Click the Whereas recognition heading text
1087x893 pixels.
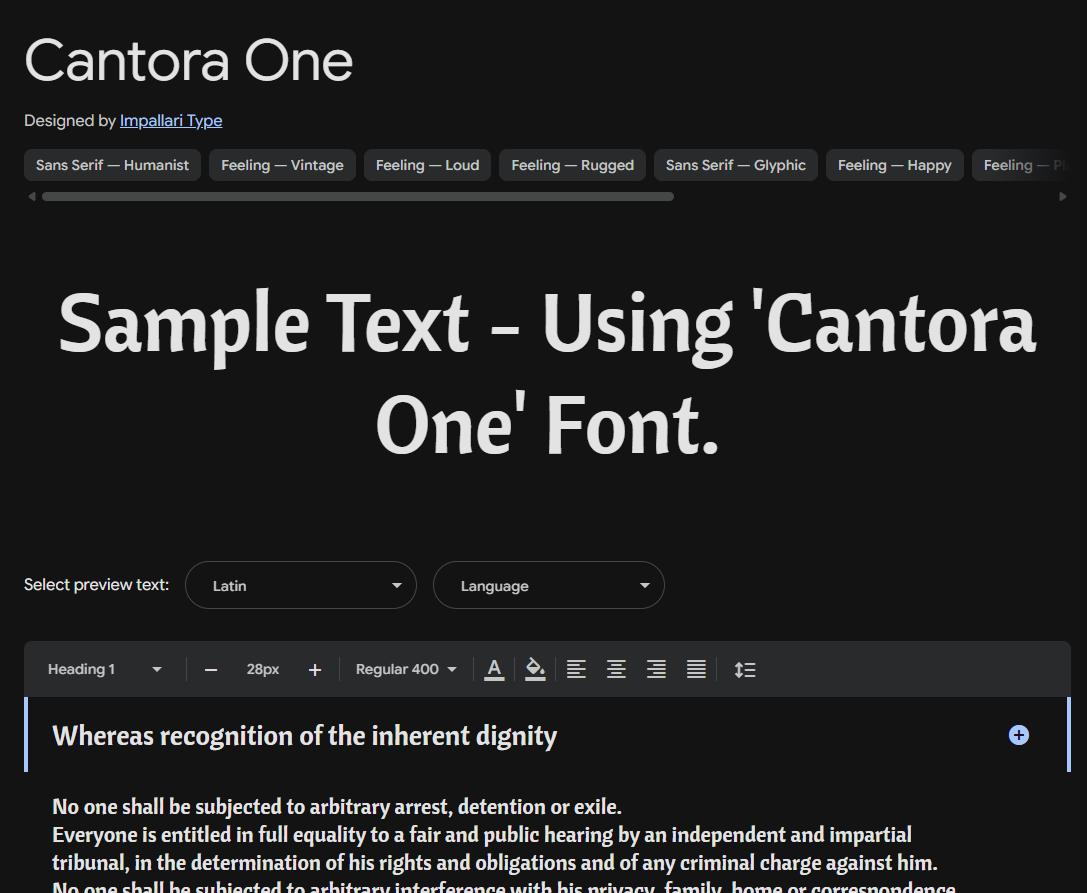click(304, 736)
